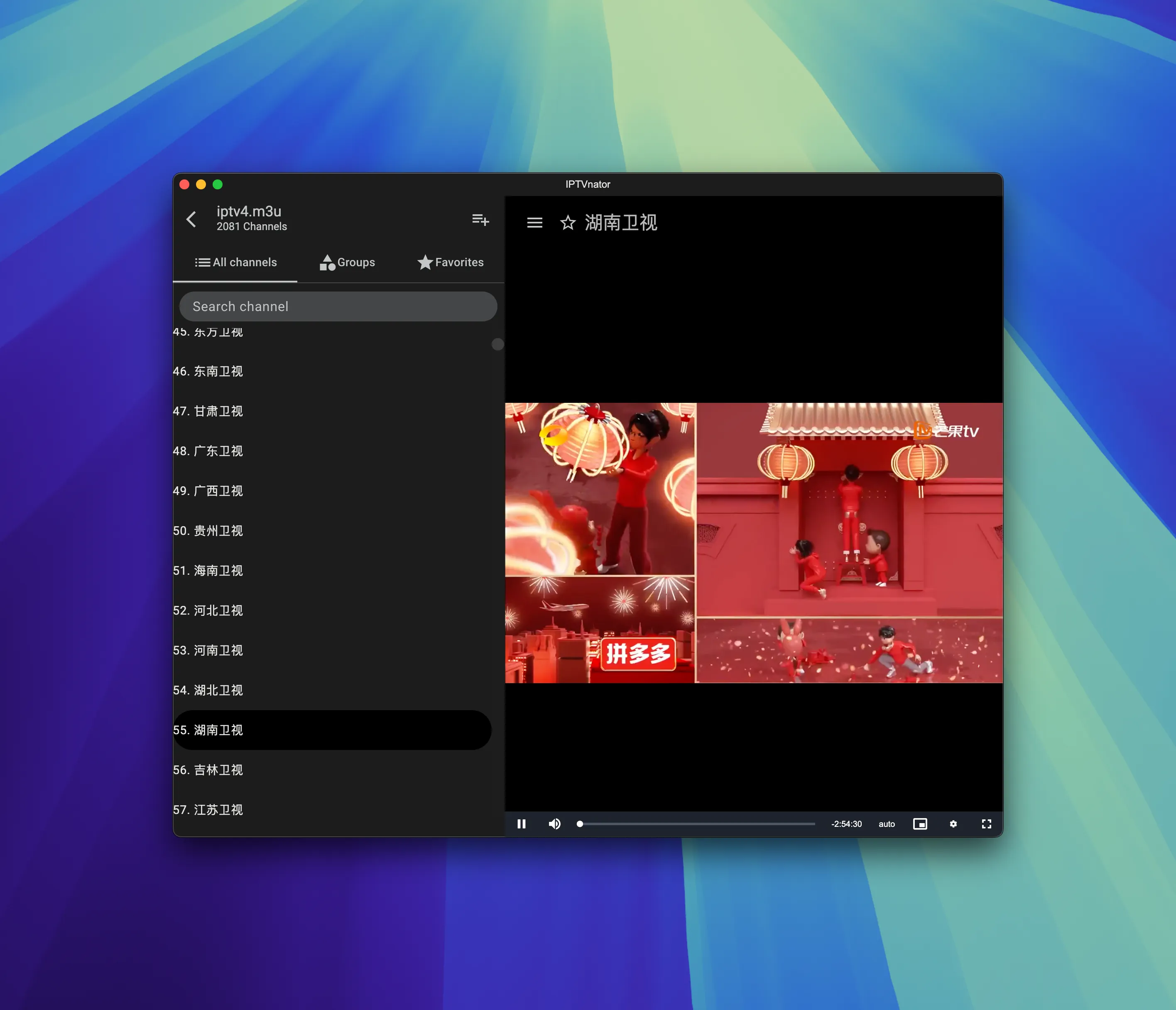The image size is (1176, 1010).
Task: Enter fullscreen video playback
Action: pos(986,824)
